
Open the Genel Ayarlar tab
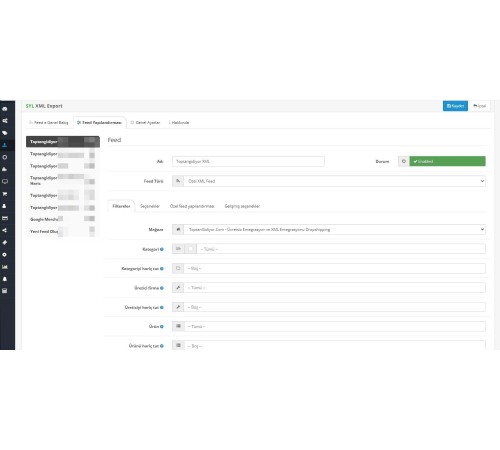(145, 123)
